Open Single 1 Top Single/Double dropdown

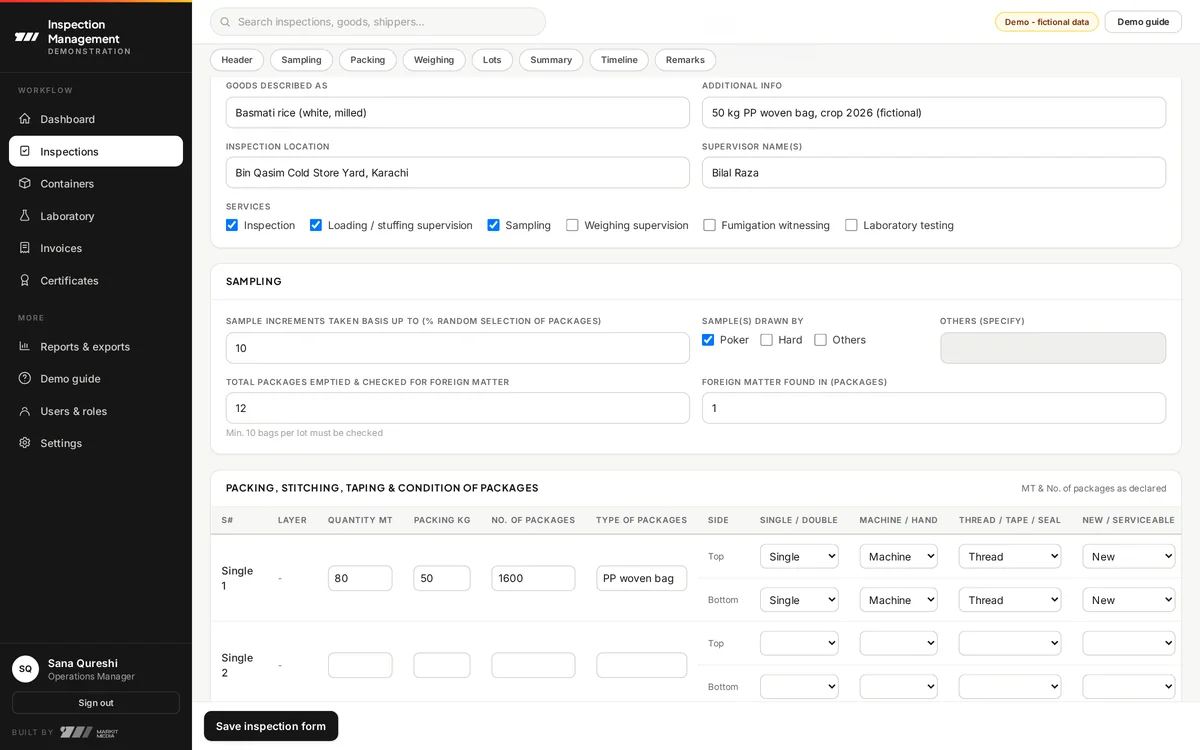(x=799, y=556)
